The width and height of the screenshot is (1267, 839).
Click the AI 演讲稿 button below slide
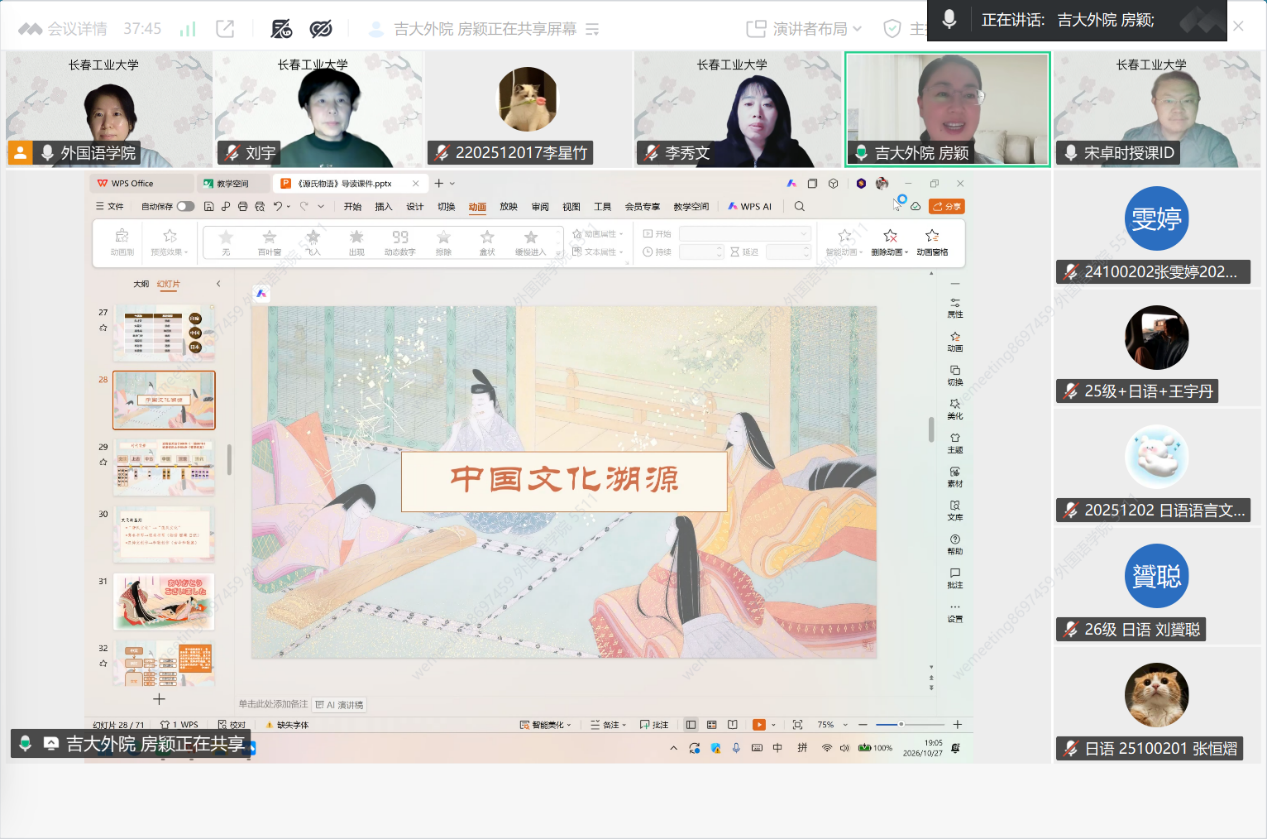pos(339,704)
